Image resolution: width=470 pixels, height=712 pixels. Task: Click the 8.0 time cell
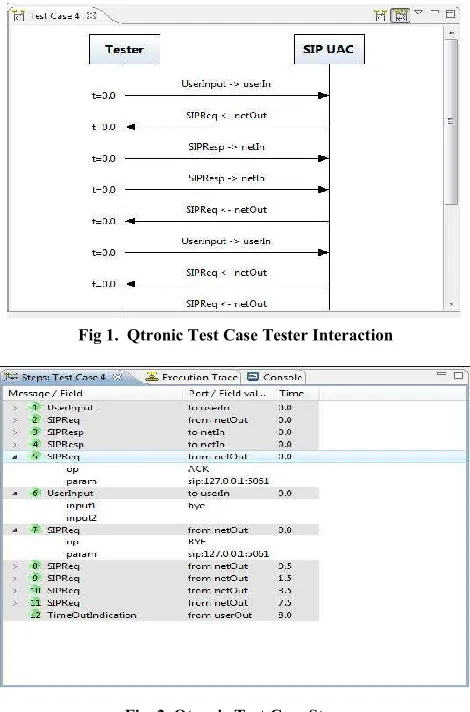(285, 615)
